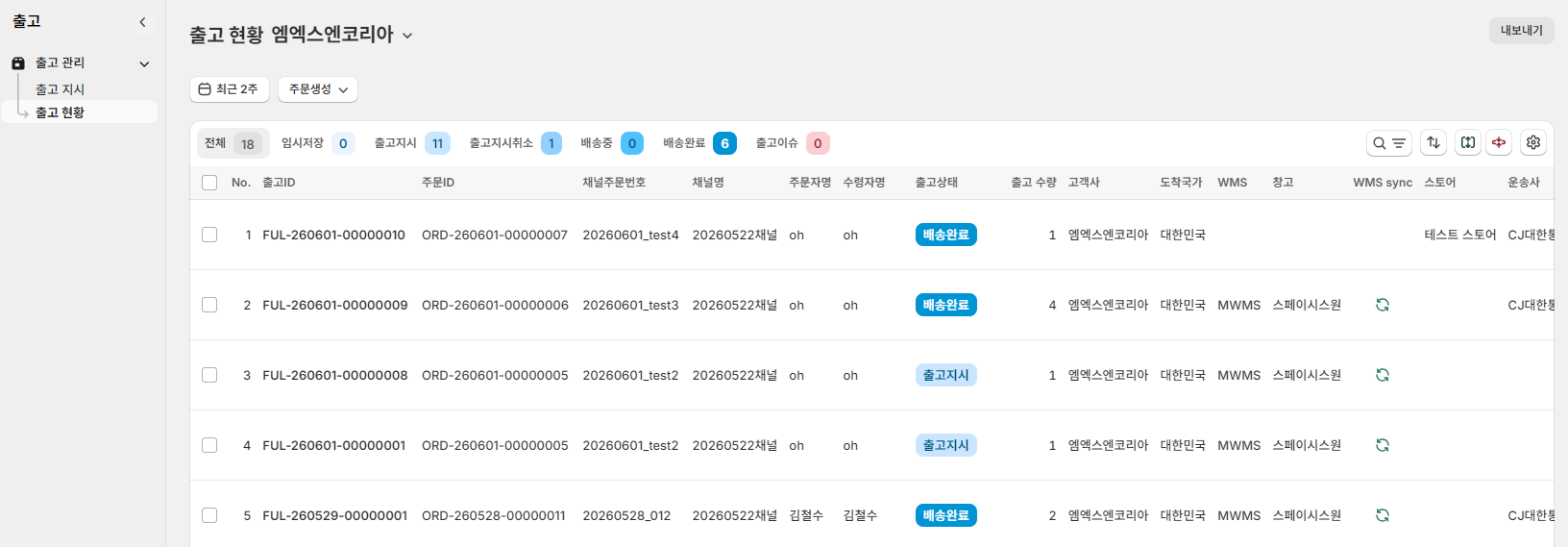This screenshot has height=547, width=1568.
Task: Open the search and filter button
Action: point(1388,143)
